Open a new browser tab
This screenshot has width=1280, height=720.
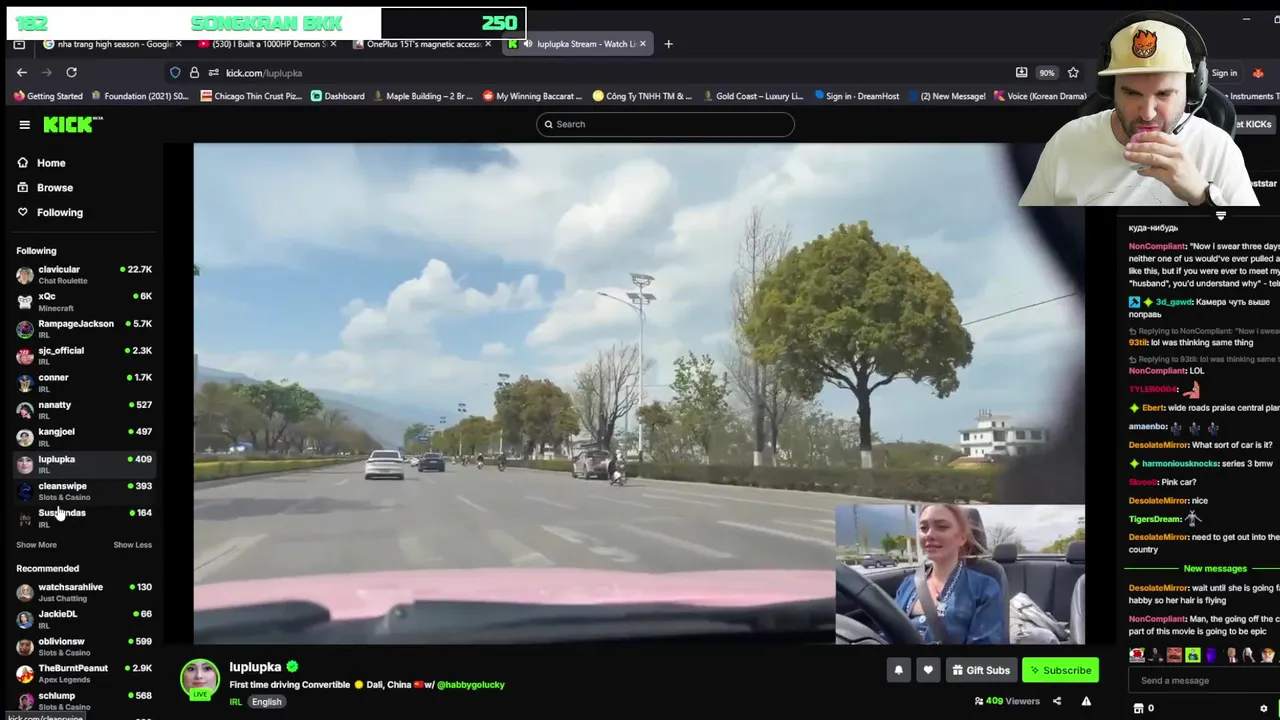click(668, 44)
